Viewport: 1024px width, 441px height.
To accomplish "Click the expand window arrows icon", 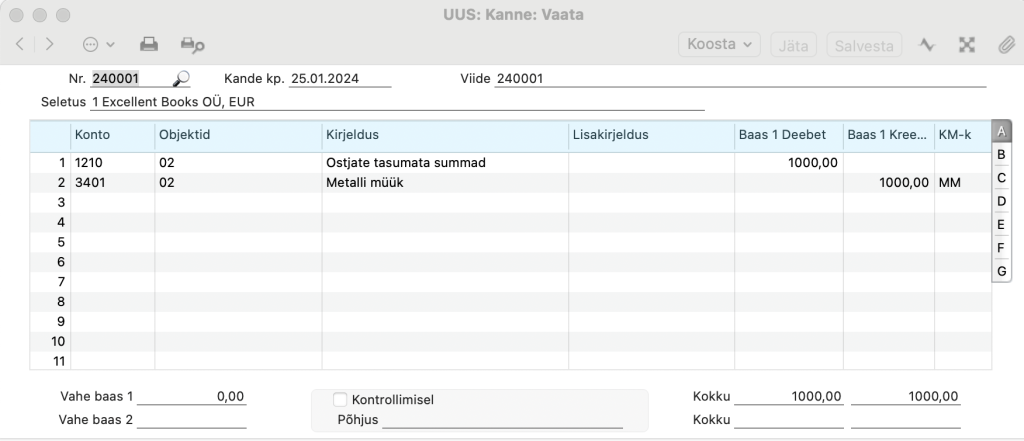I will [967, 44].
